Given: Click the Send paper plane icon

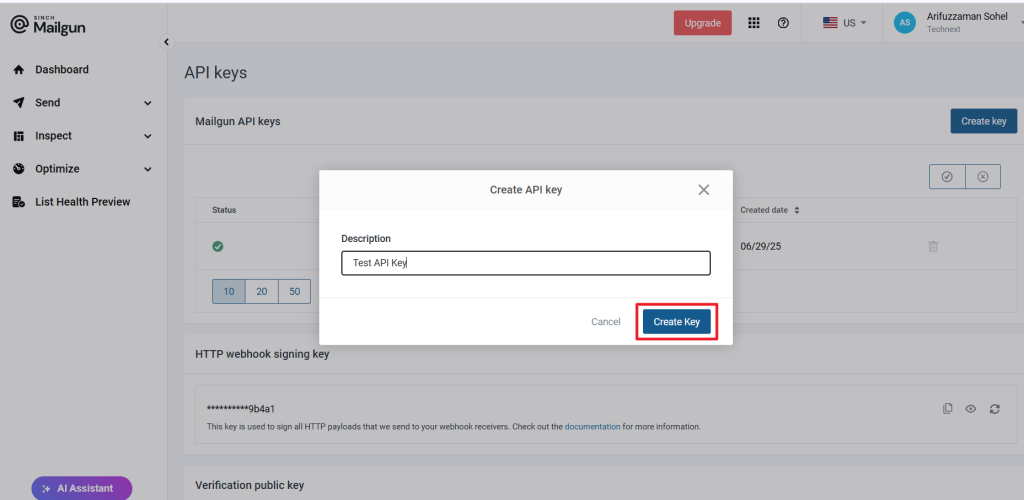Looking at the screenshot, I should pos(19,103).
